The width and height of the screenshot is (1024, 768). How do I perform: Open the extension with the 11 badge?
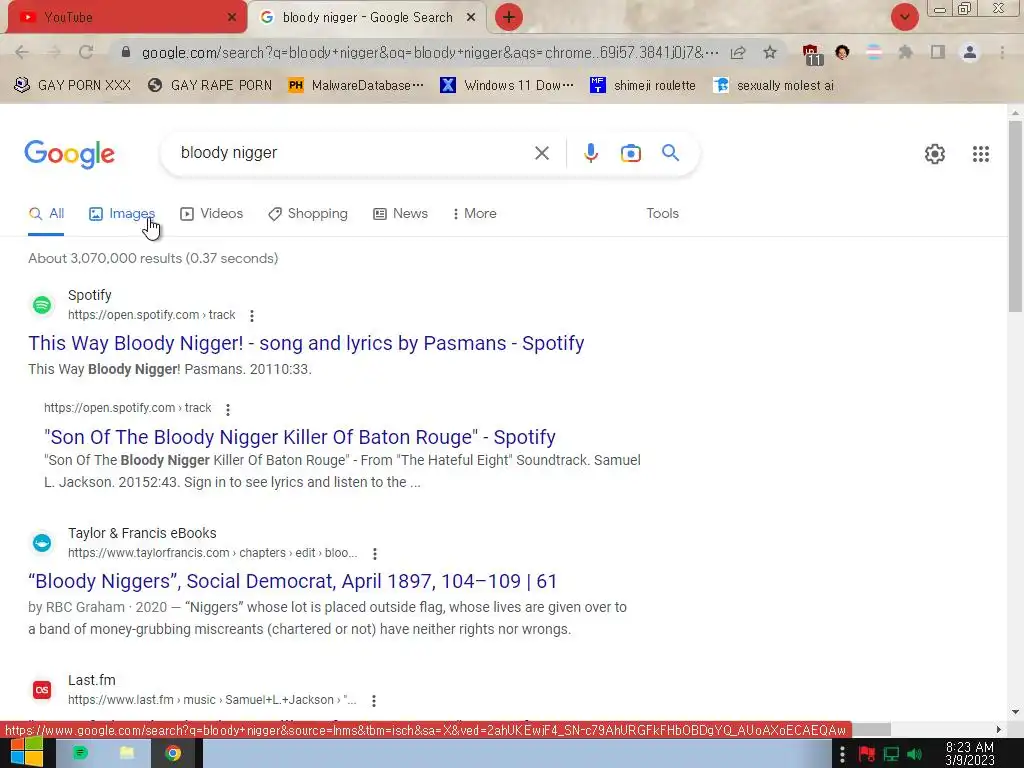tap(811, 54)
